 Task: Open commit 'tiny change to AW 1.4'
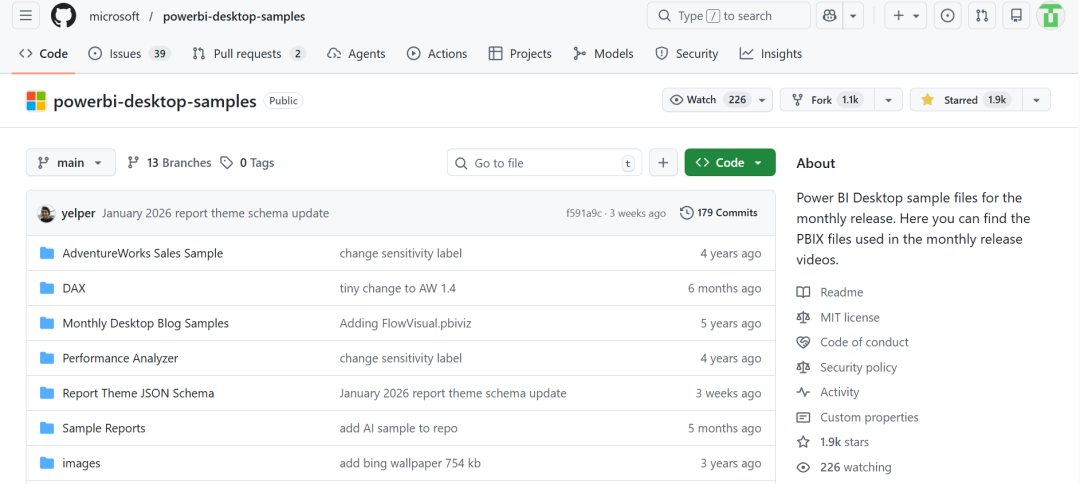point(397,288)
